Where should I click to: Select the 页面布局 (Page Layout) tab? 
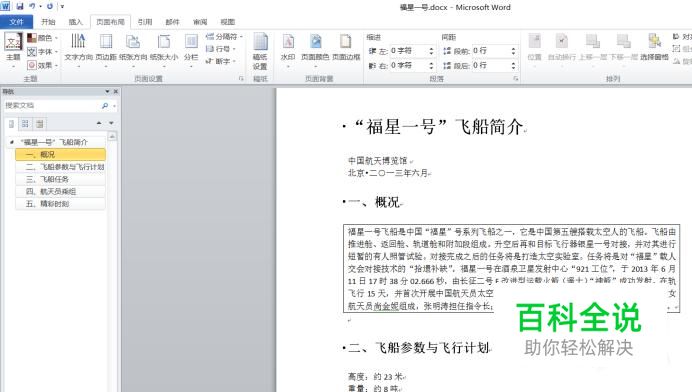110,22
